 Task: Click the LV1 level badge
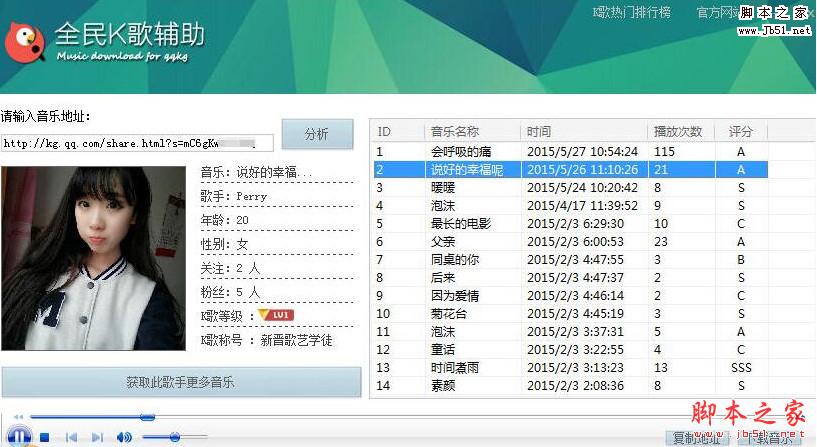277,315
